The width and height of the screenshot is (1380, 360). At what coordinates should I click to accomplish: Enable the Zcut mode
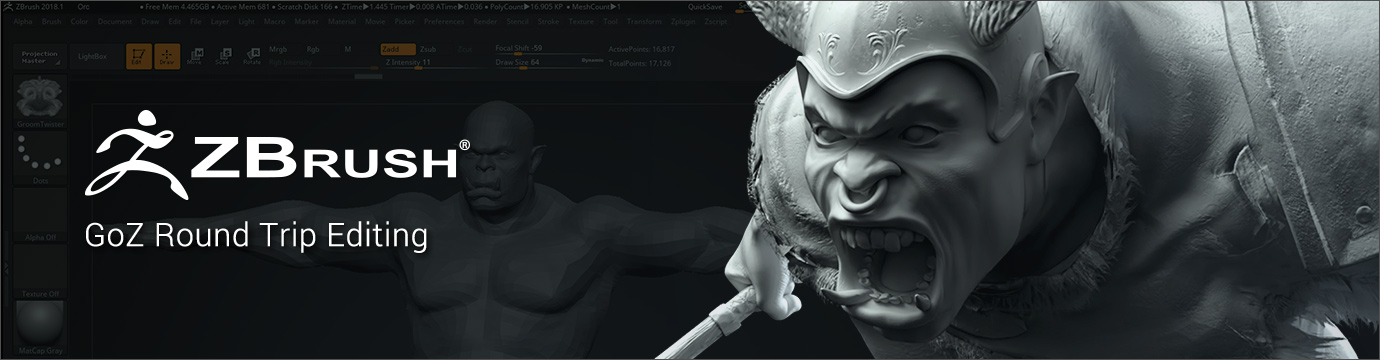coord(465,49)
